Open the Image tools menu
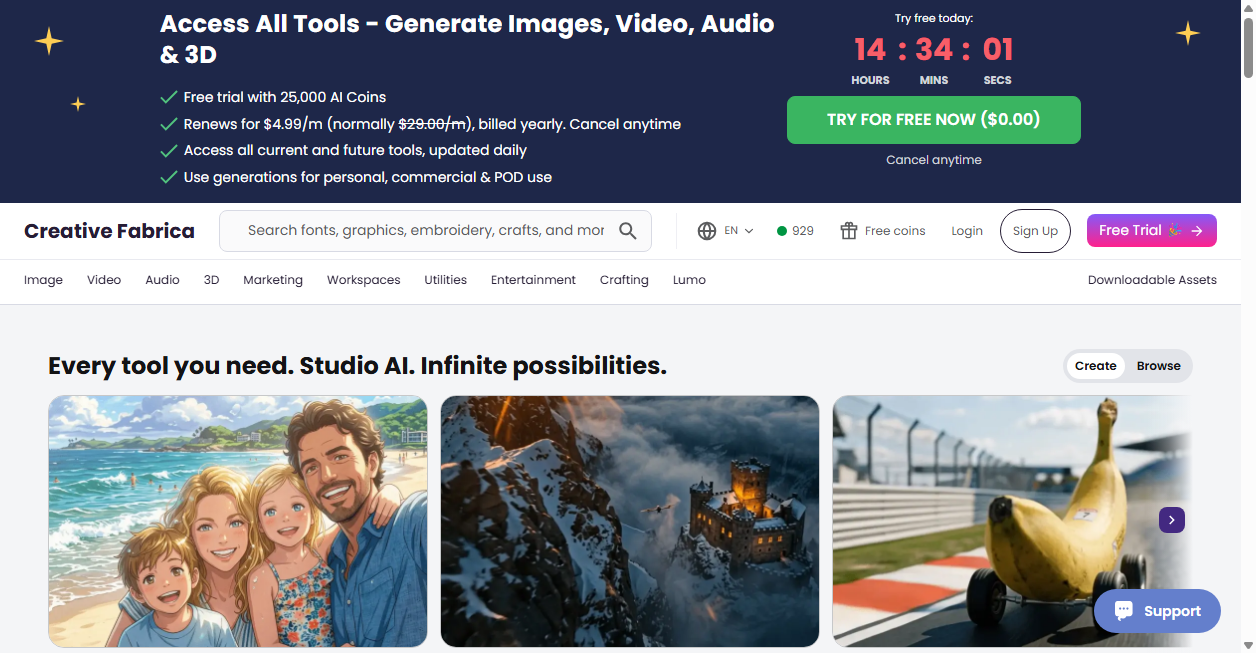This screenshot has width=1256, height=653. pyautogui.click(x=43, y=280)
